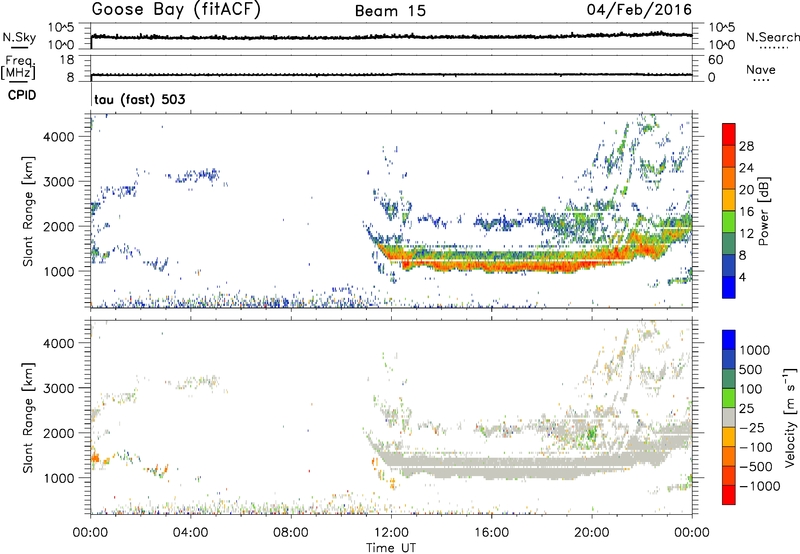Click the "10^5" label left of noise panel
This screenshot has height=554, width=800.
click(61, 27)
